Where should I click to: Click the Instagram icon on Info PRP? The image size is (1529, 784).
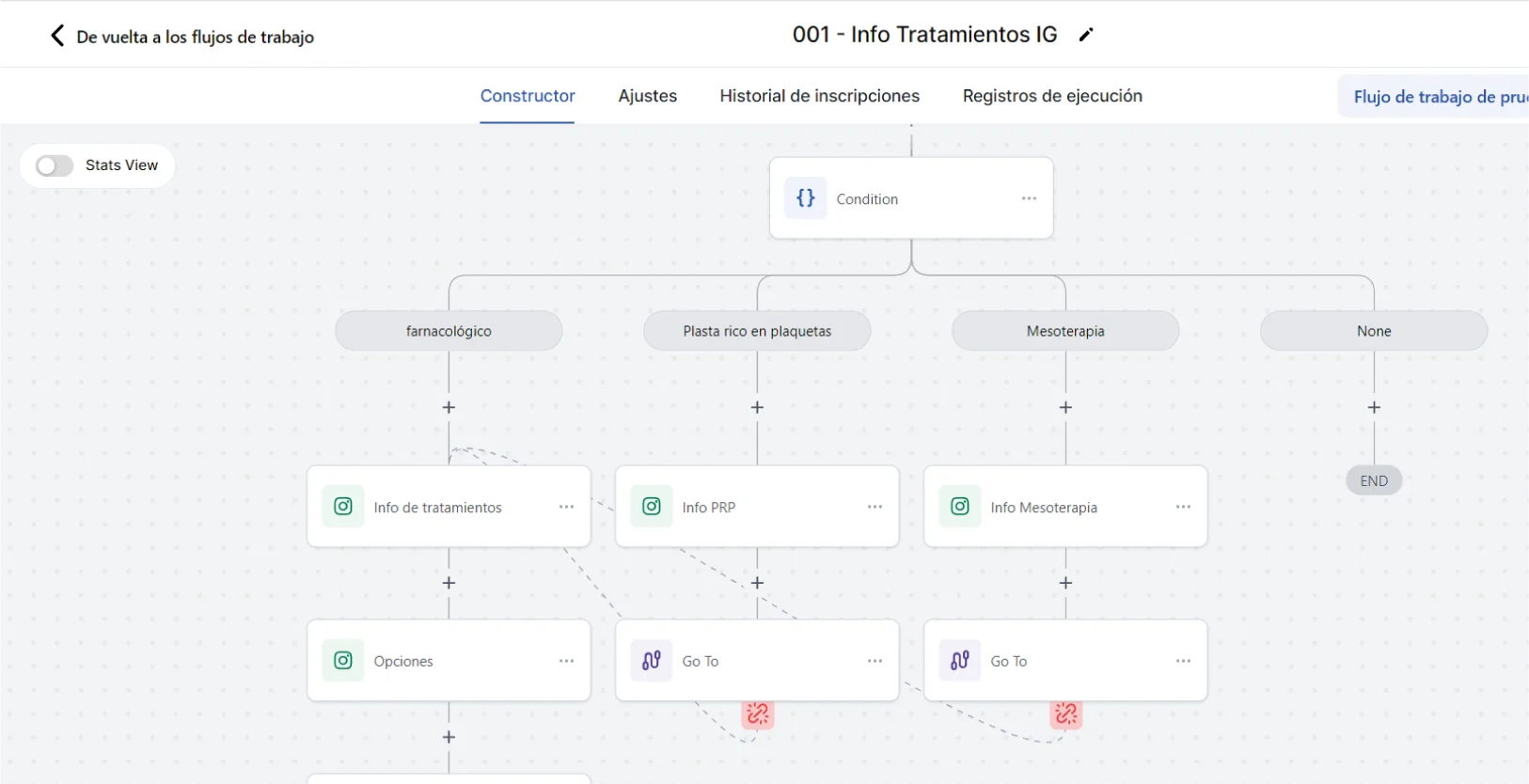pyautogui.click(x=652, y=507)
